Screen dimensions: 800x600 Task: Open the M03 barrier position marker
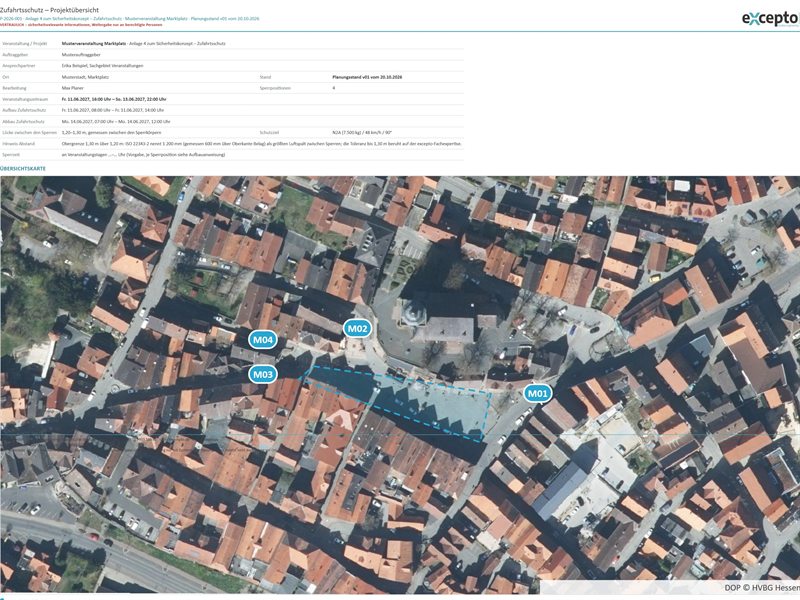point(263,374)
